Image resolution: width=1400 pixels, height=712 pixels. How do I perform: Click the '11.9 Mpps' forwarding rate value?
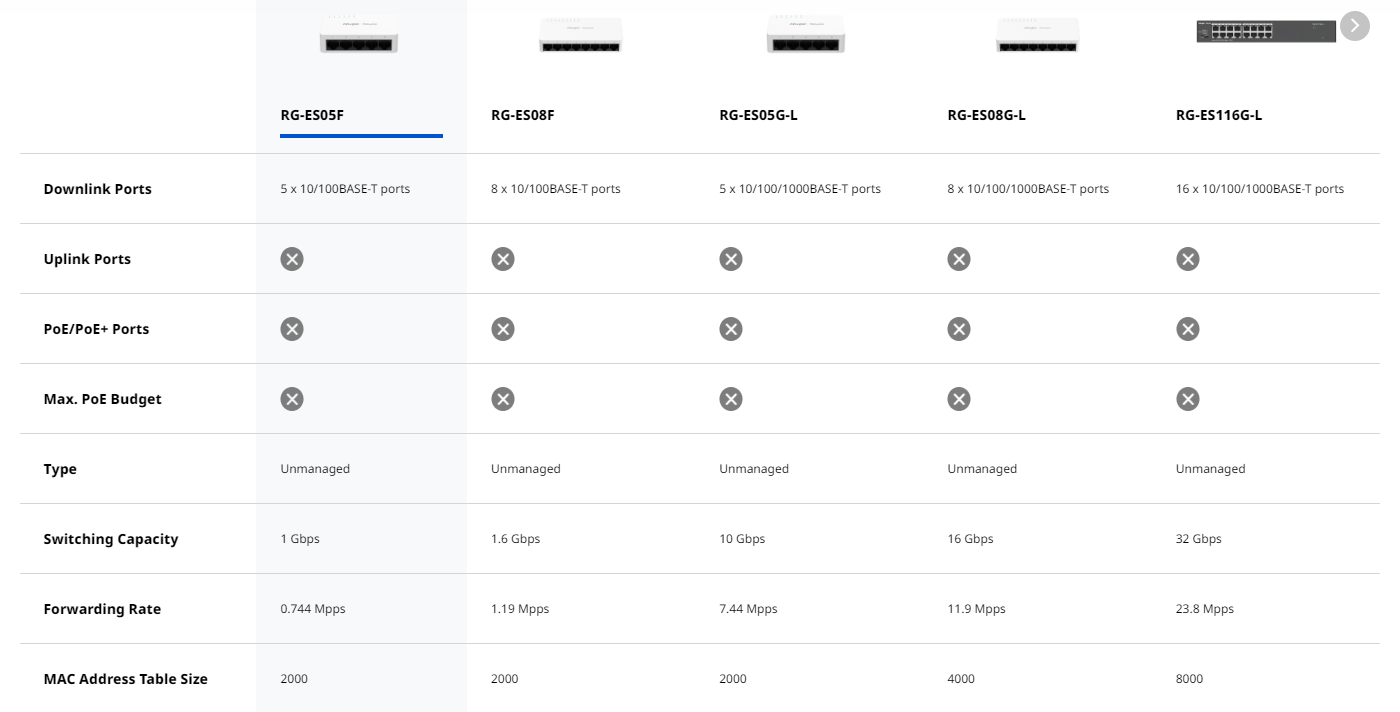point(976,609)
